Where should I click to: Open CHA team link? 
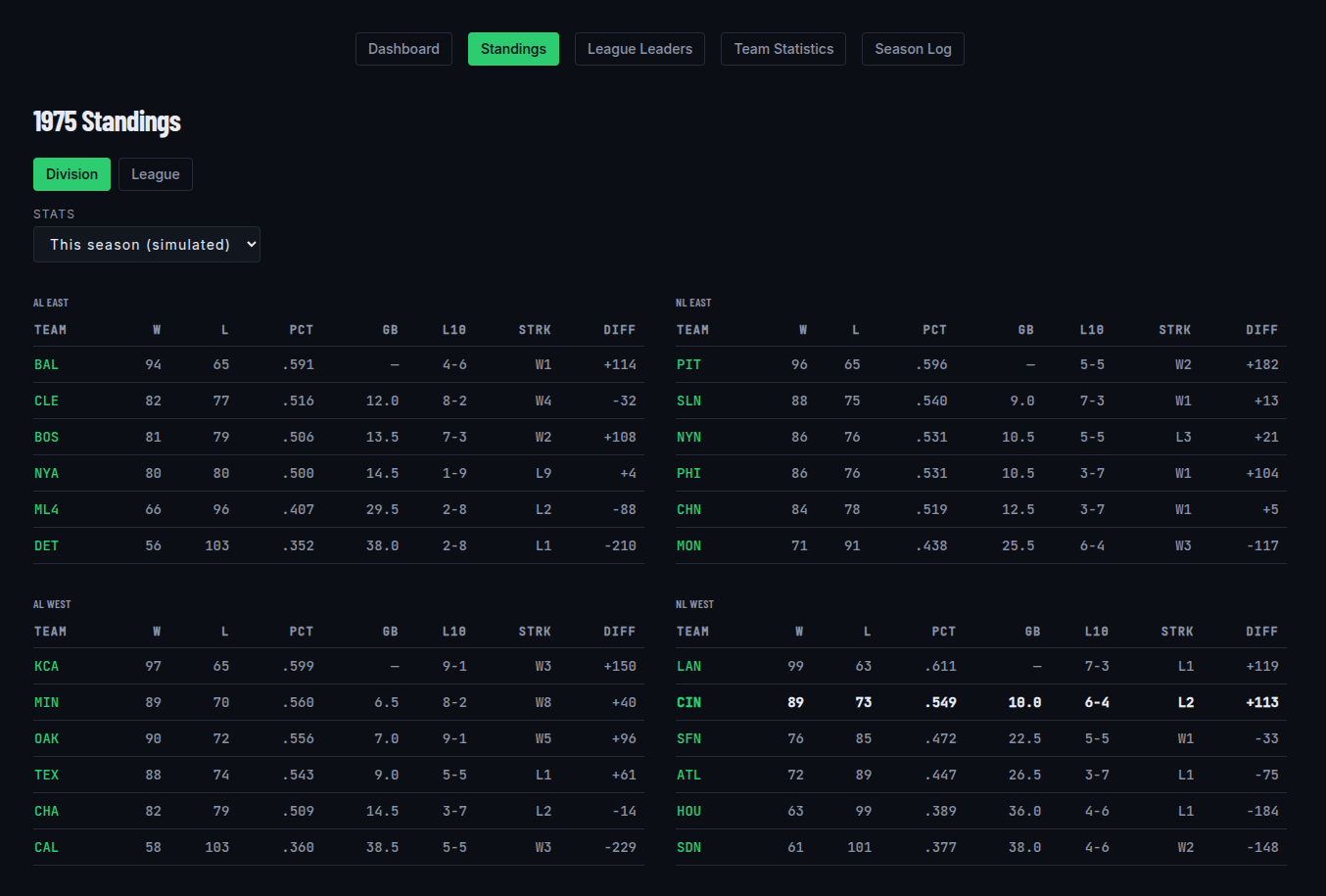click(x=46, y=811)
